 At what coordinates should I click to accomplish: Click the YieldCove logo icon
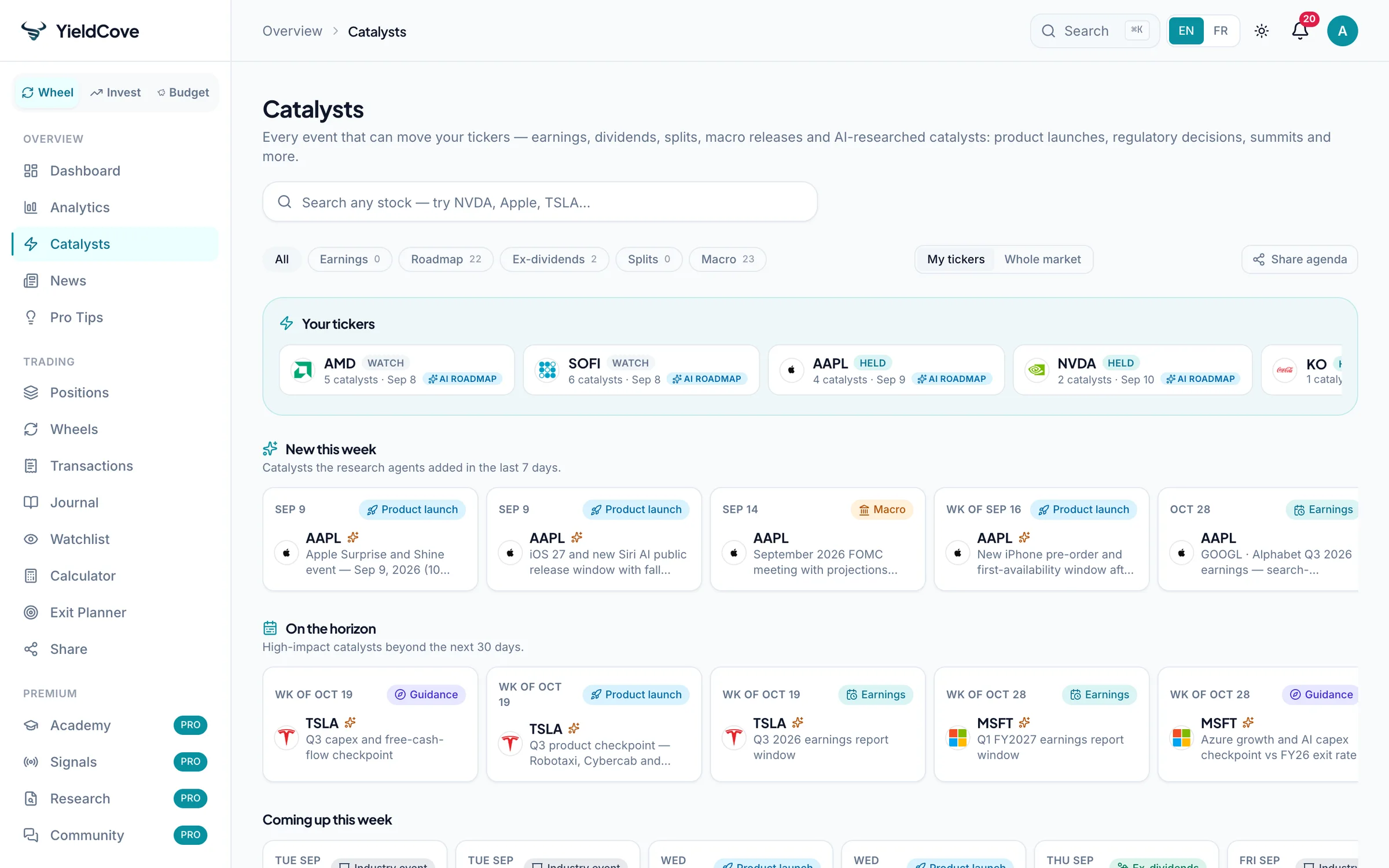34,31
